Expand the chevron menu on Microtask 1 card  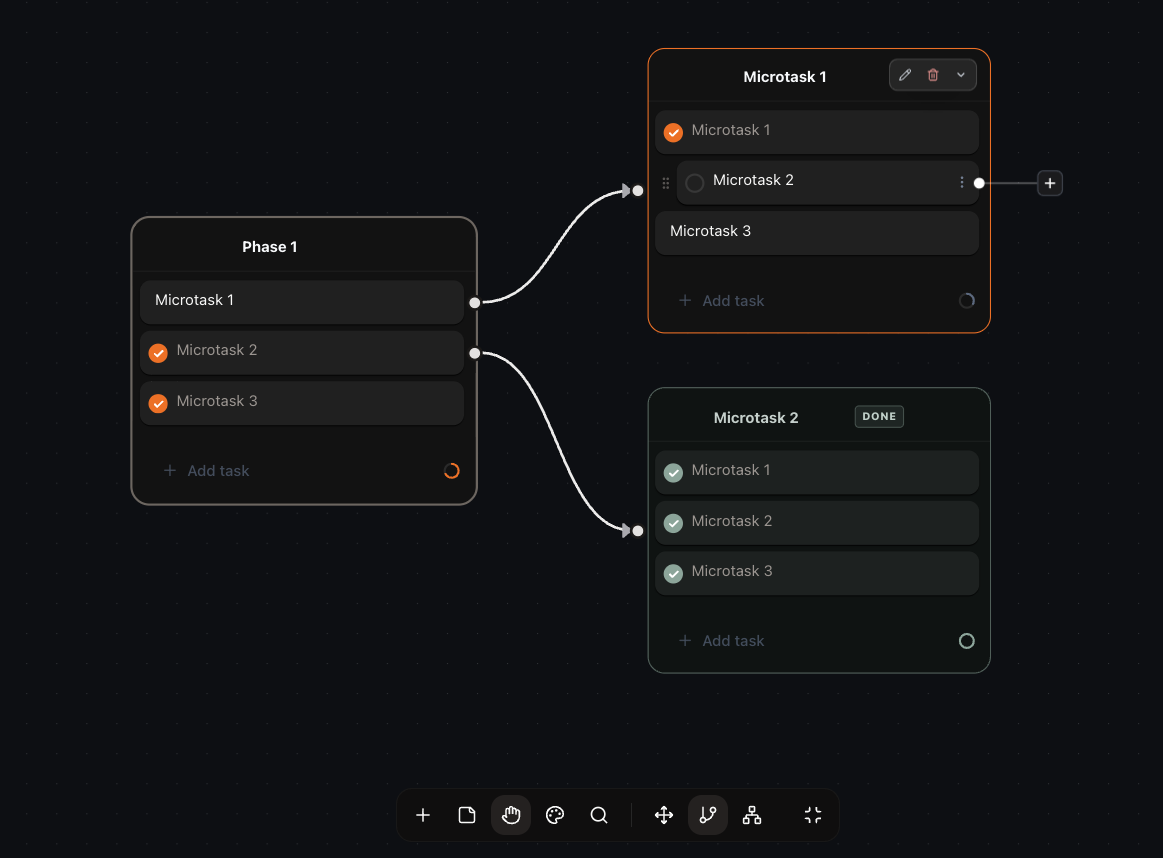pos(961,75)
